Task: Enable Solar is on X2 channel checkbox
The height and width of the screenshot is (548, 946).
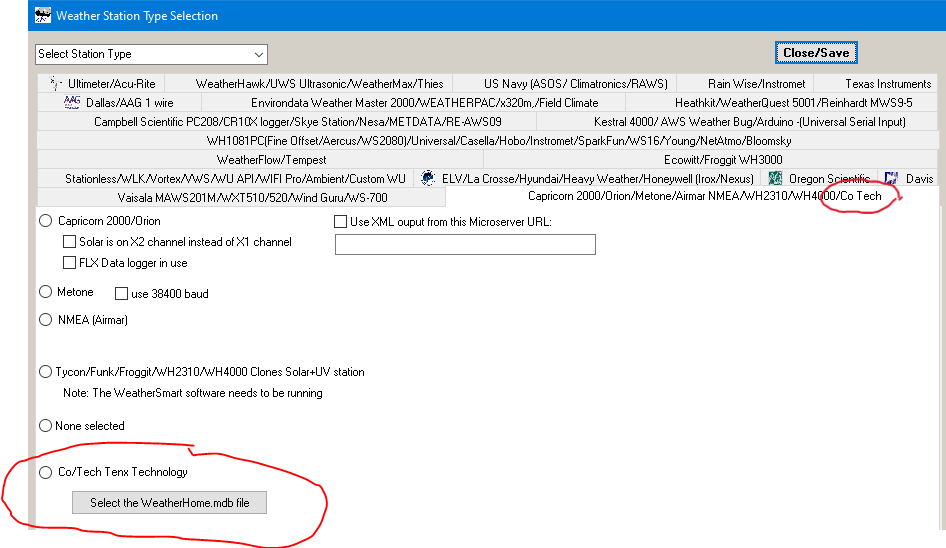Action: tap(69, 242)
